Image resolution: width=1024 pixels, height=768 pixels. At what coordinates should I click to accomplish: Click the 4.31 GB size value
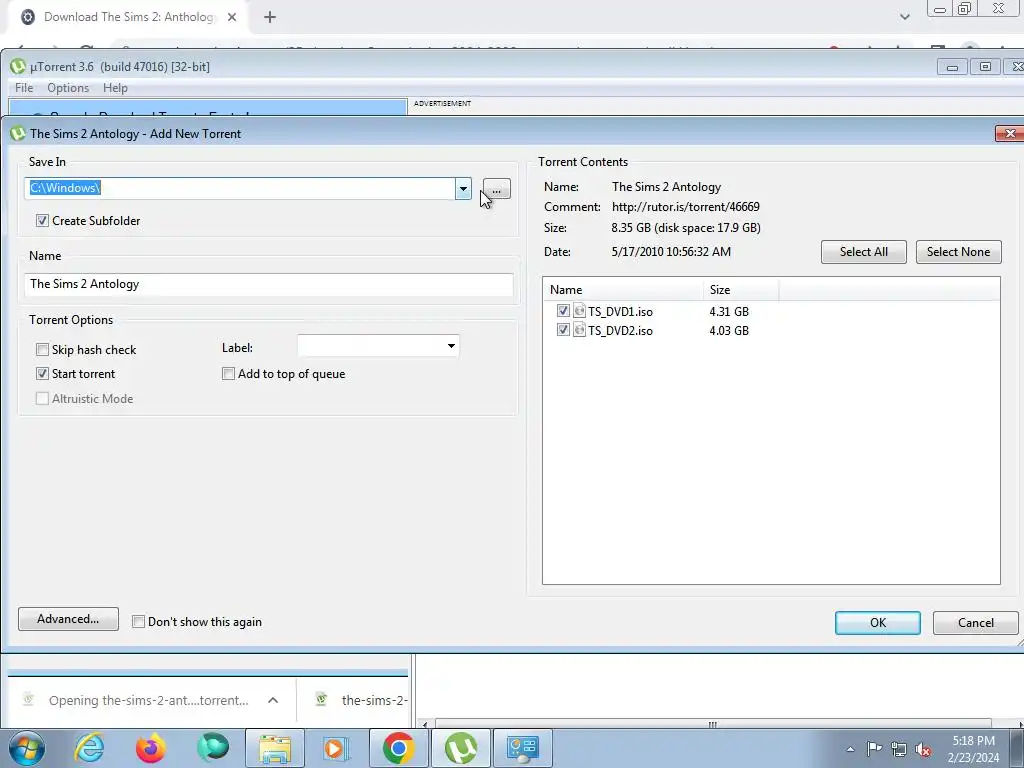point(729,312)
